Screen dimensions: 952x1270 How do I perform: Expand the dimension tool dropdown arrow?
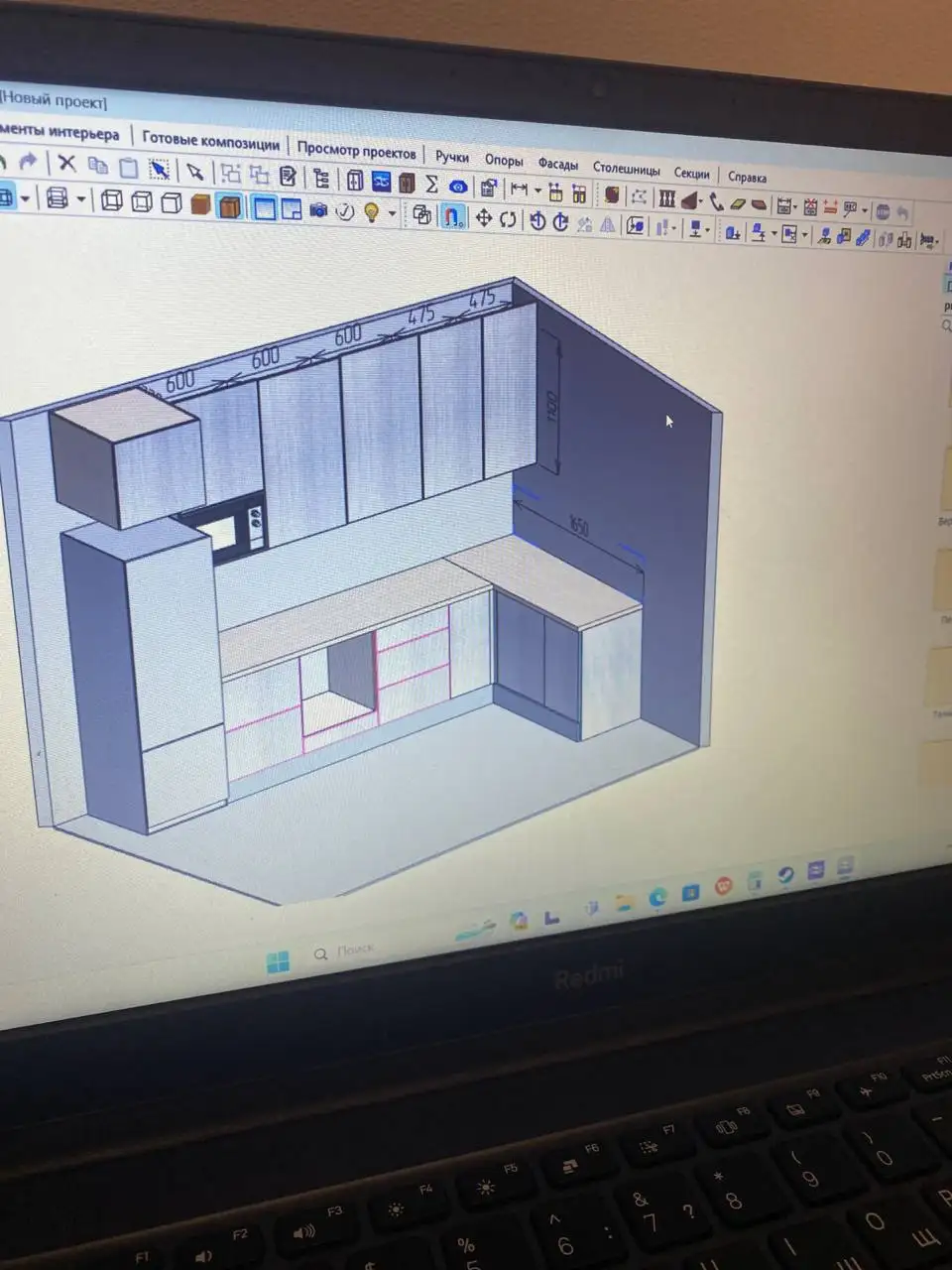[537, 190]
